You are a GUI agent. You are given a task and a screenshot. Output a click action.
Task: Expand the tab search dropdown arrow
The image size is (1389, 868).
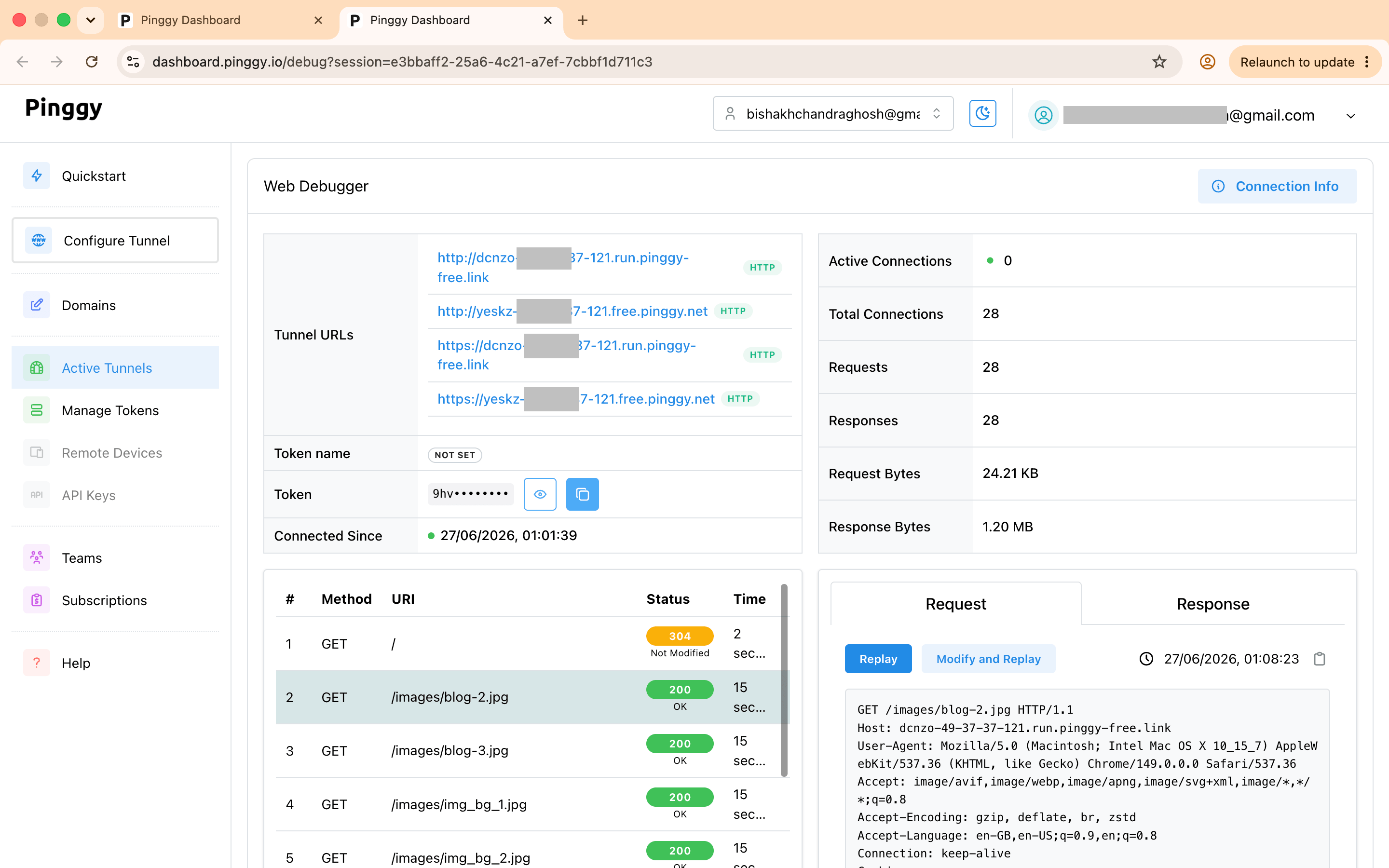(x=91, y=20)
